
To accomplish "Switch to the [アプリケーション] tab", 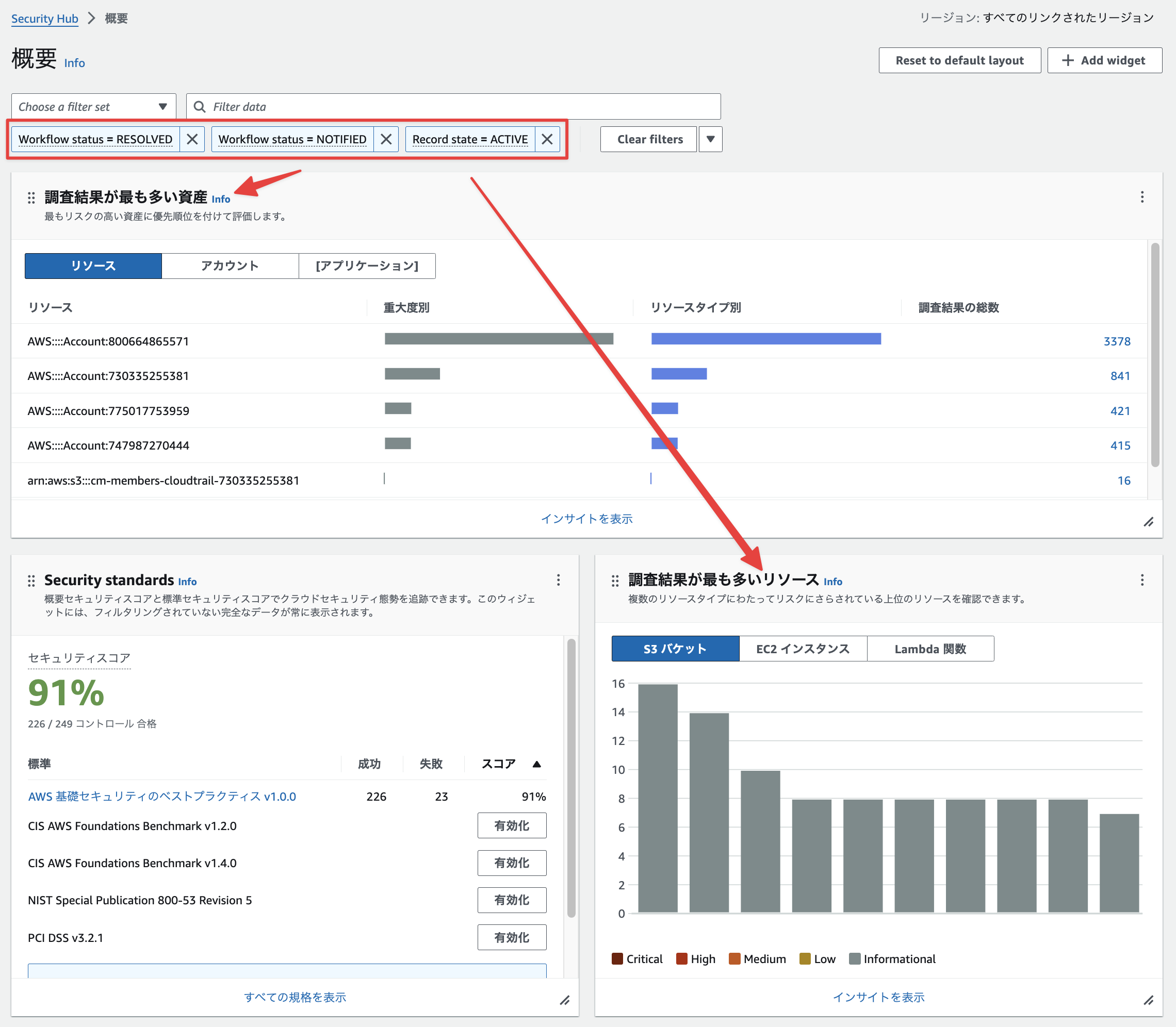I will 367,266.
